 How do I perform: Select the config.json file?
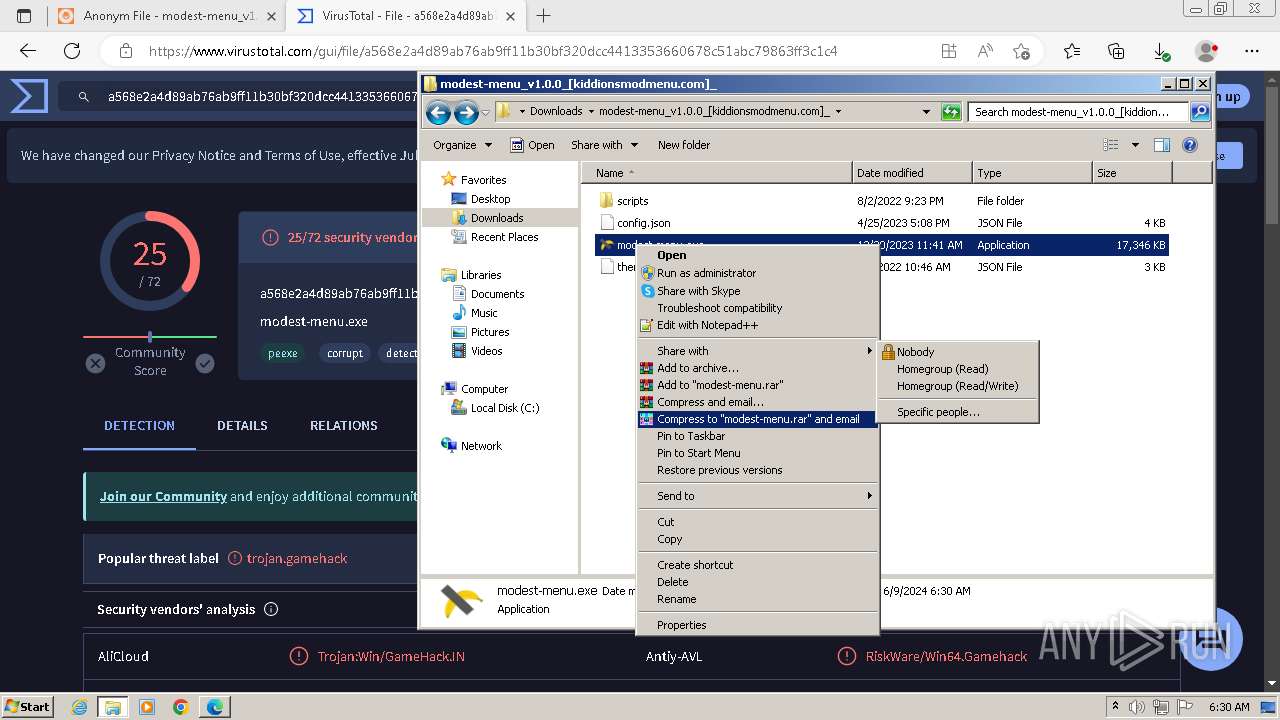tap(643, 223)
